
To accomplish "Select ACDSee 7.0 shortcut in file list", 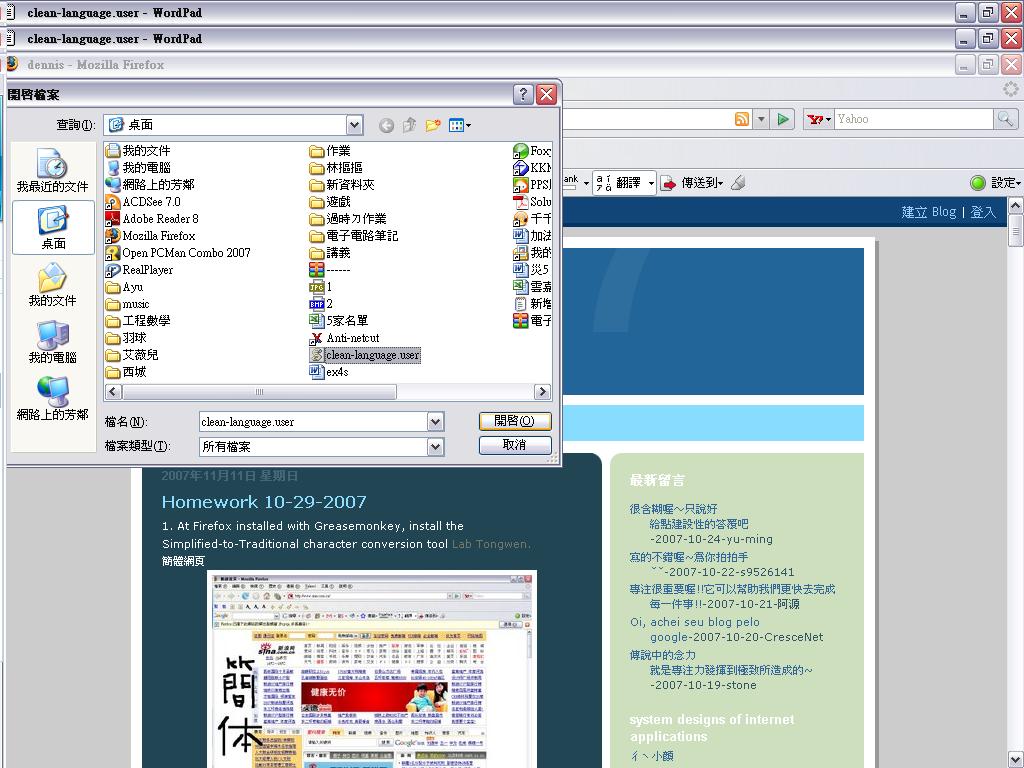I will click(x=143, y=202).
